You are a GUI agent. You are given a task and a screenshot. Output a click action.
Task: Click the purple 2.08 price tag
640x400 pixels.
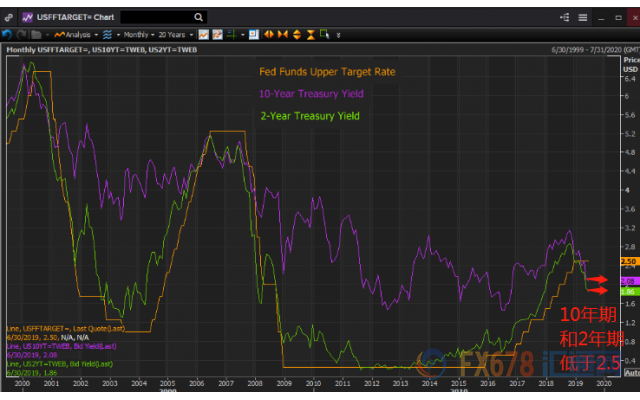coord(628,281)
